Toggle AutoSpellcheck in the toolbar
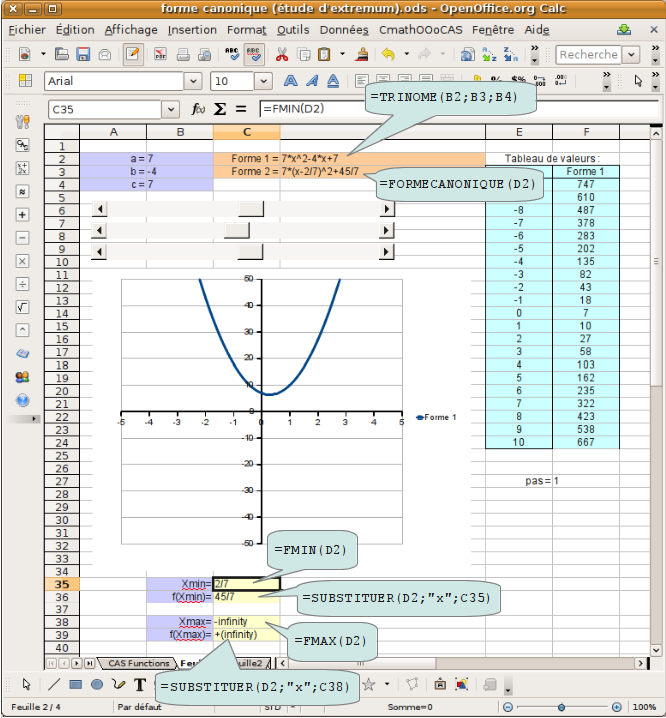666x718 pixels. tap(254, 54)
